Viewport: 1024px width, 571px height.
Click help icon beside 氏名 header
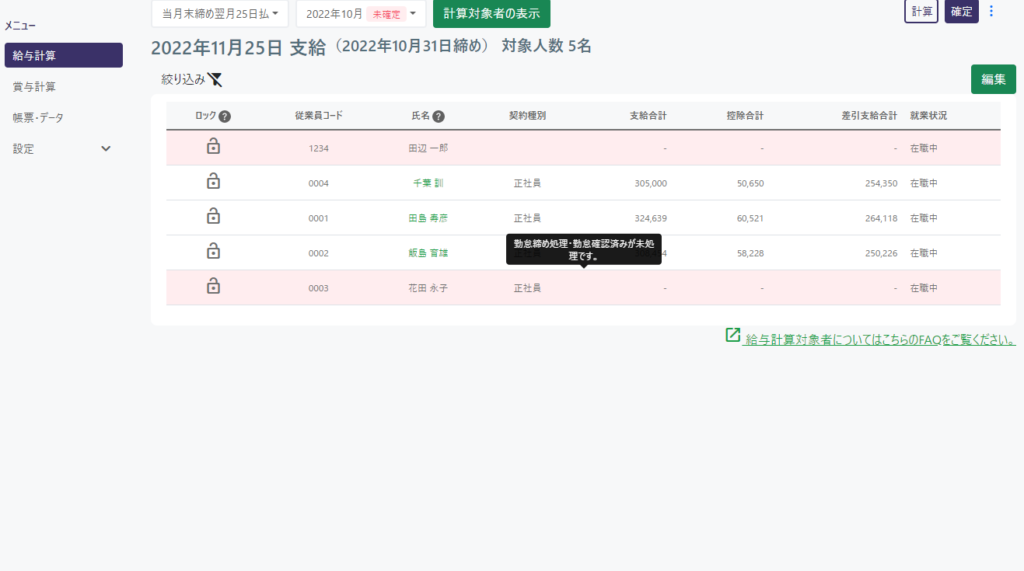(x=439, y=116)
